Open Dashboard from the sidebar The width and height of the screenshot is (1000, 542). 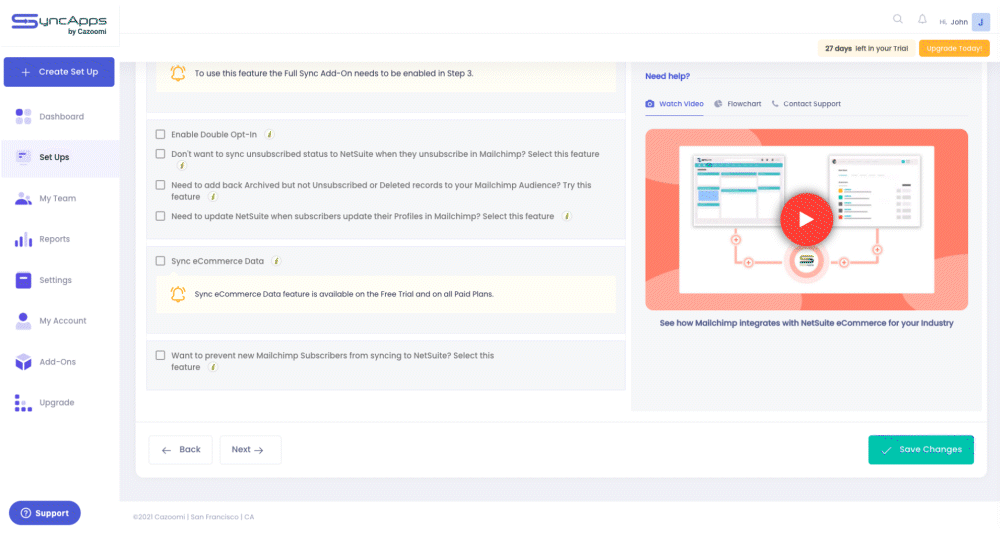(60, 116)
